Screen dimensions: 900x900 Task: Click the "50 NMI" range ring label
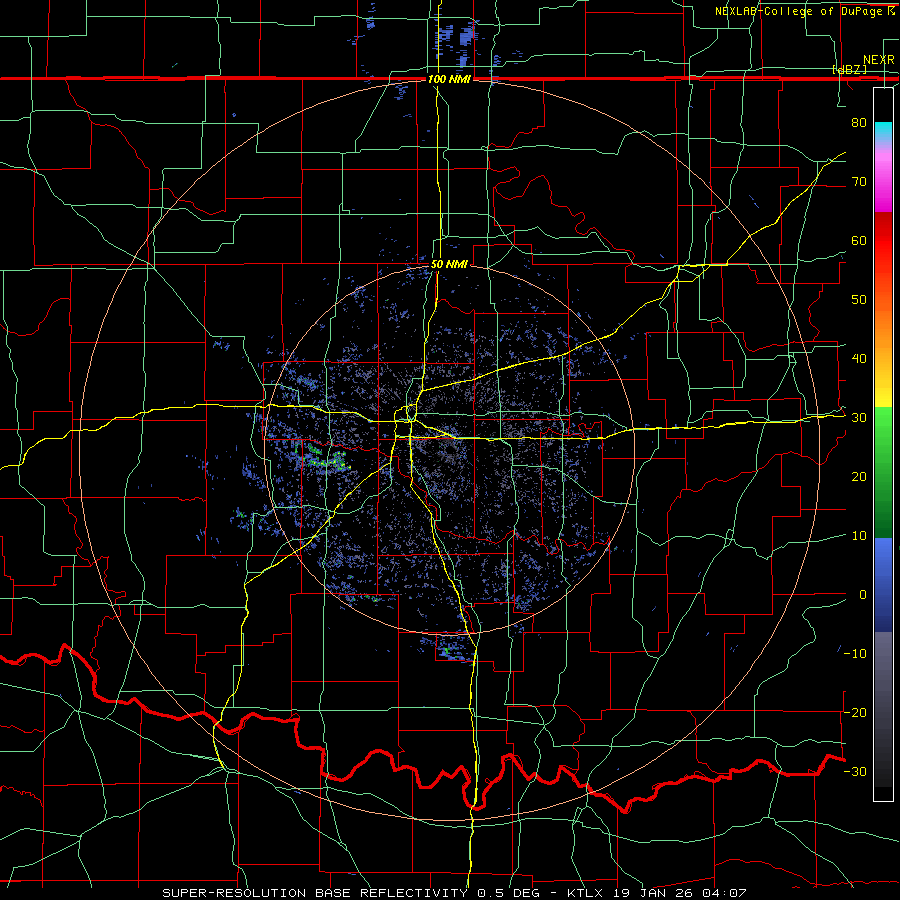click(x=449, y=265)
